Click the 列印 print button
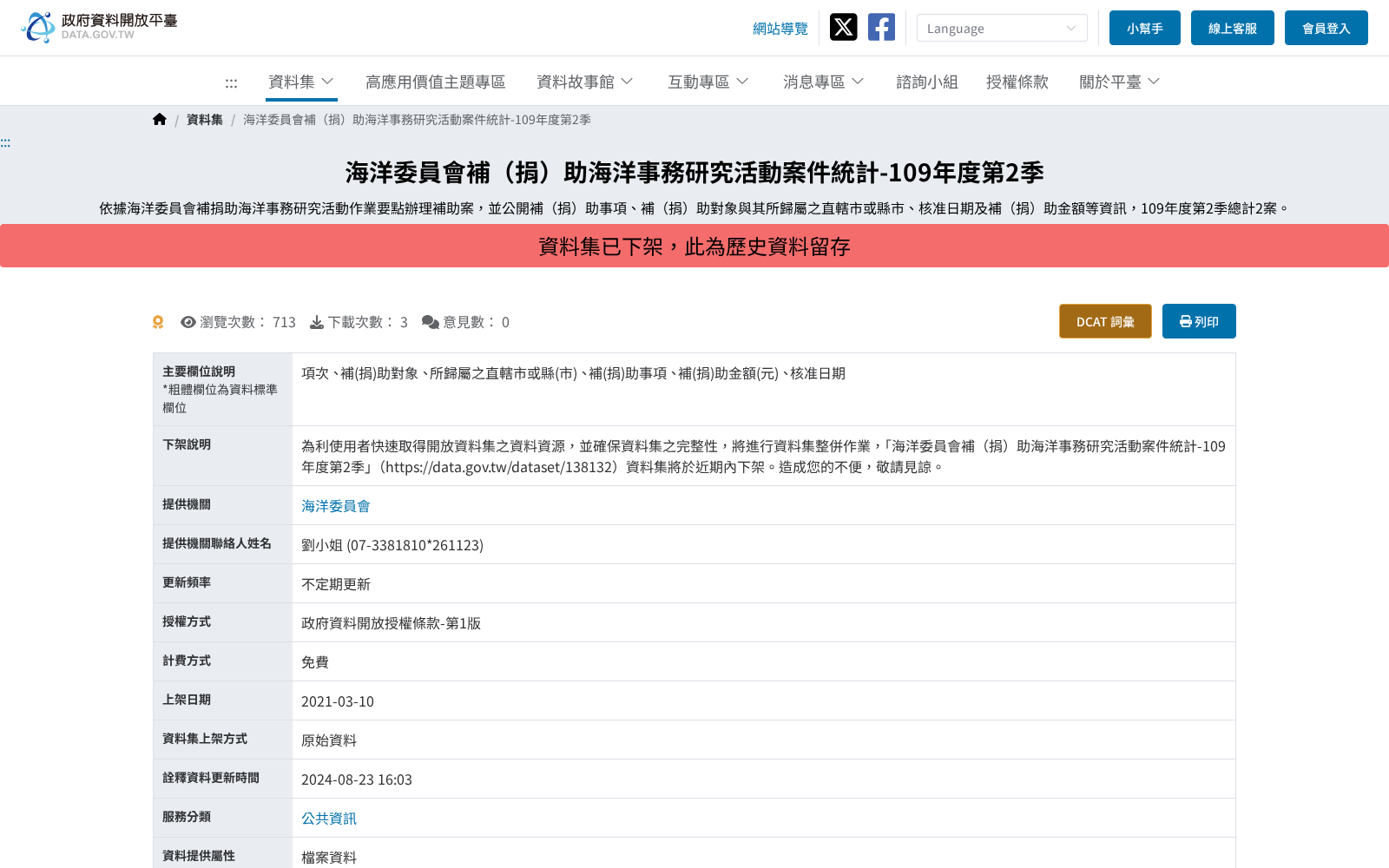Screen dimensions: 1389x868 tap(1199, 321)
